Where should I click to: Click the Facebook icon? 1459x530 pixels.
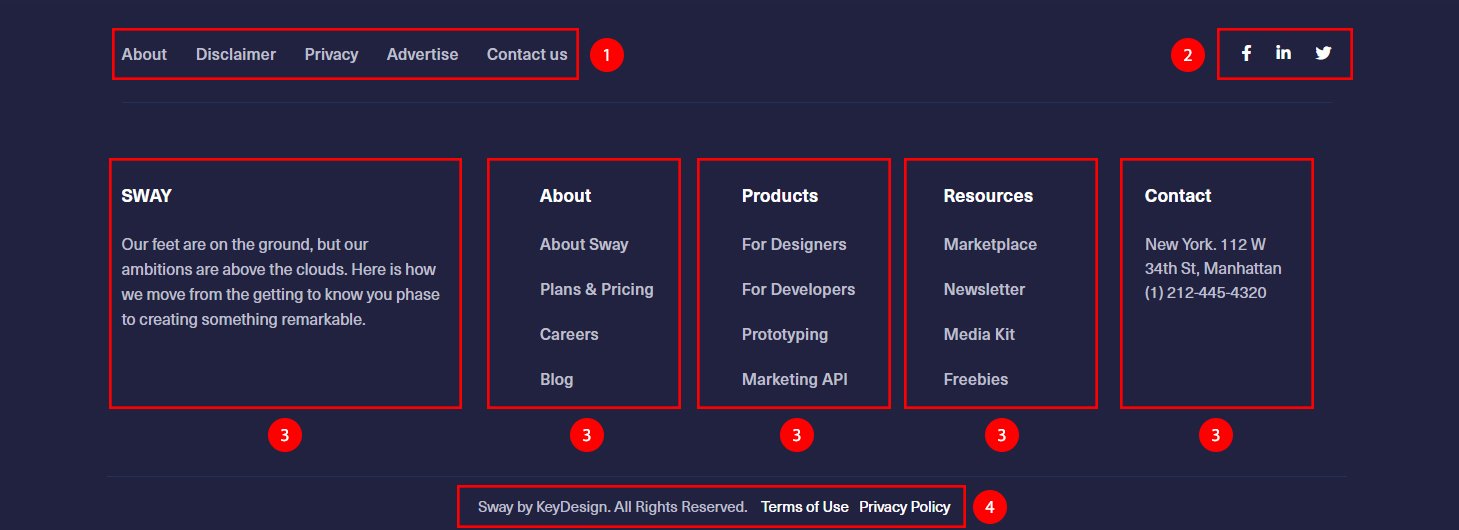1246,54
